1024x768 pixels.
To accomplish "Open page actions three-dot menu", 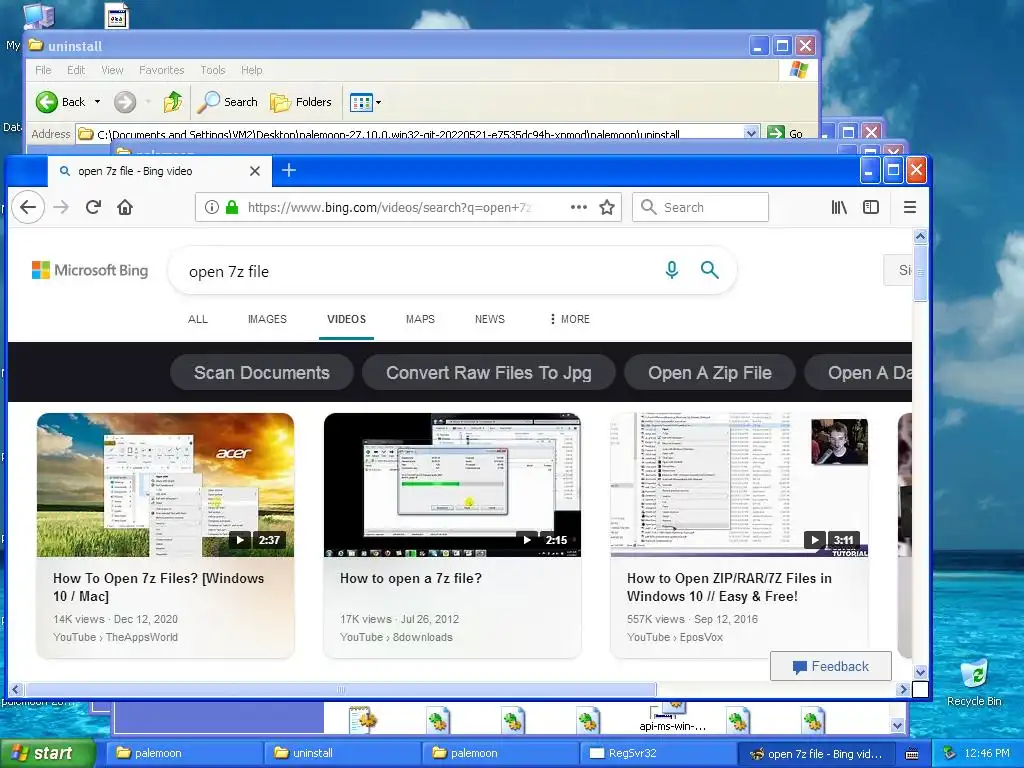I will pos(579,208).
